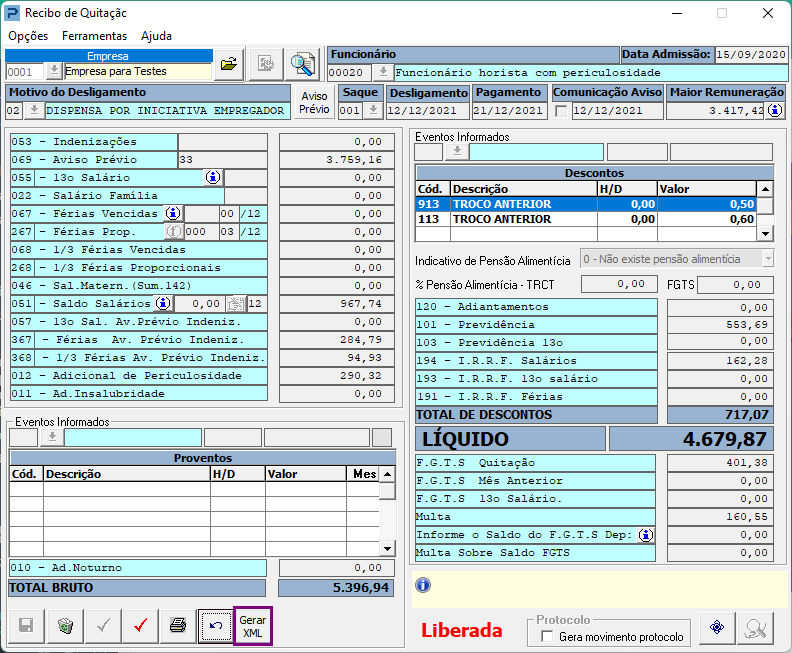The height and width of the screenshot is (653, 792).
Task: Click info icon on Férias Vencidas row
Action: tap(173, 214)
